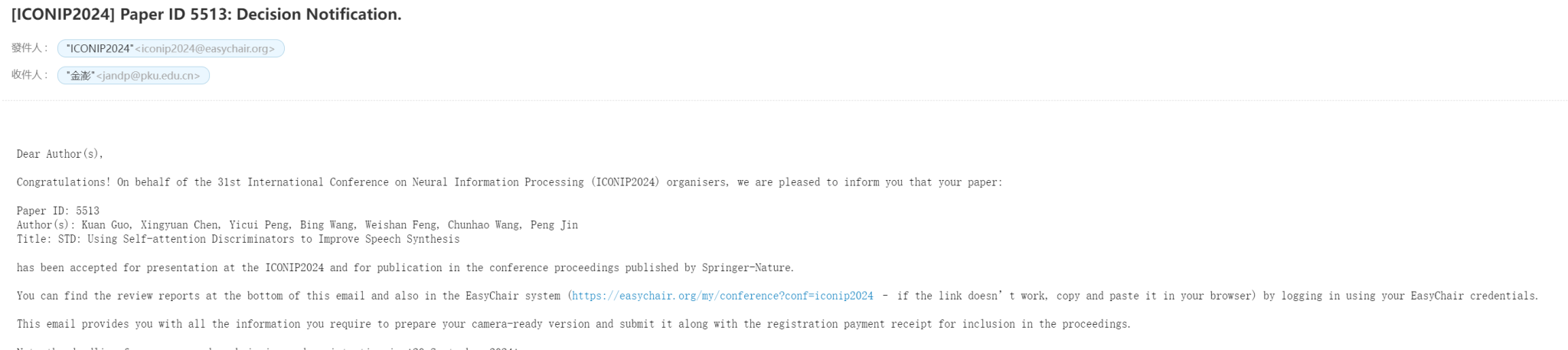Open the easychair.org conference link

coord(723,296)
